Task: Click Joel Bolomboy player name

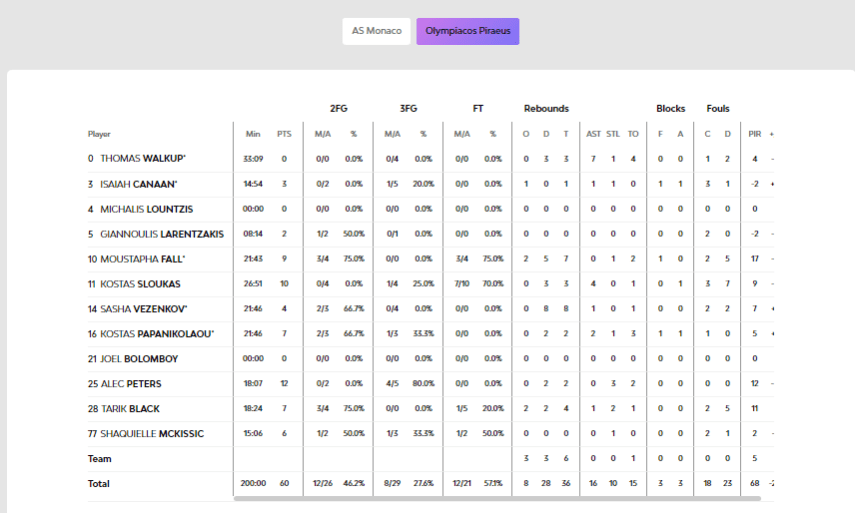Action: 139,359
